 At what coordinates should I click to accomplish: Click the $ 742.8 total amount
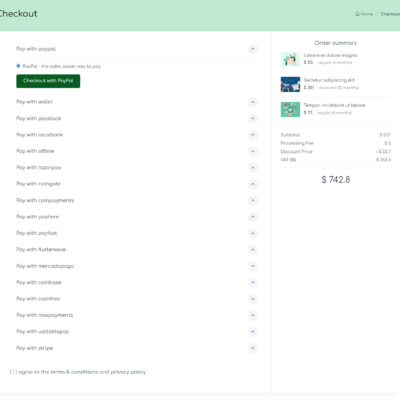[x=336, y=180]
